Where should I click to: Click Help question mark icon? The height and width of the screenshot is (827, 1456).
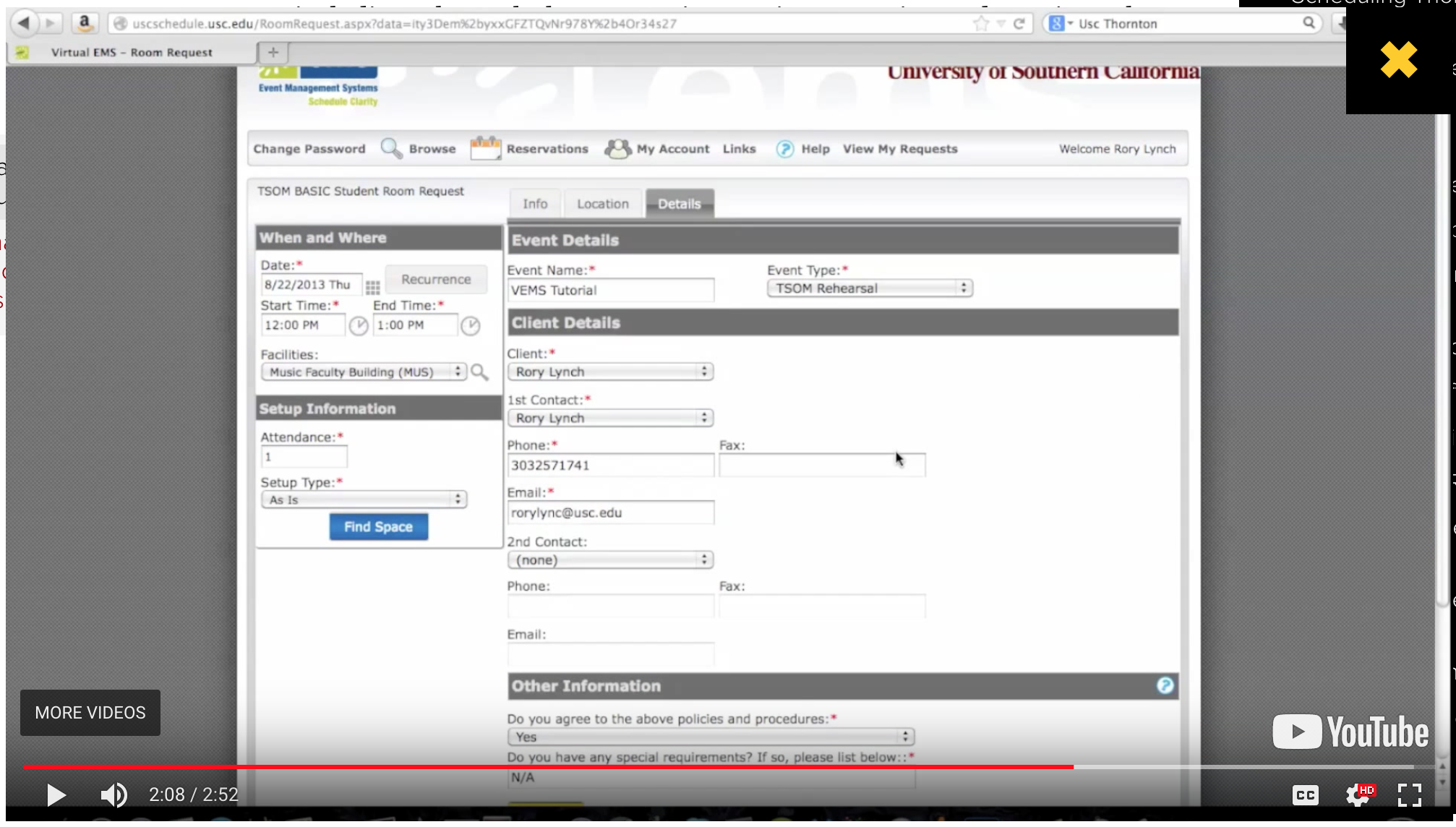tap(784, 149)
